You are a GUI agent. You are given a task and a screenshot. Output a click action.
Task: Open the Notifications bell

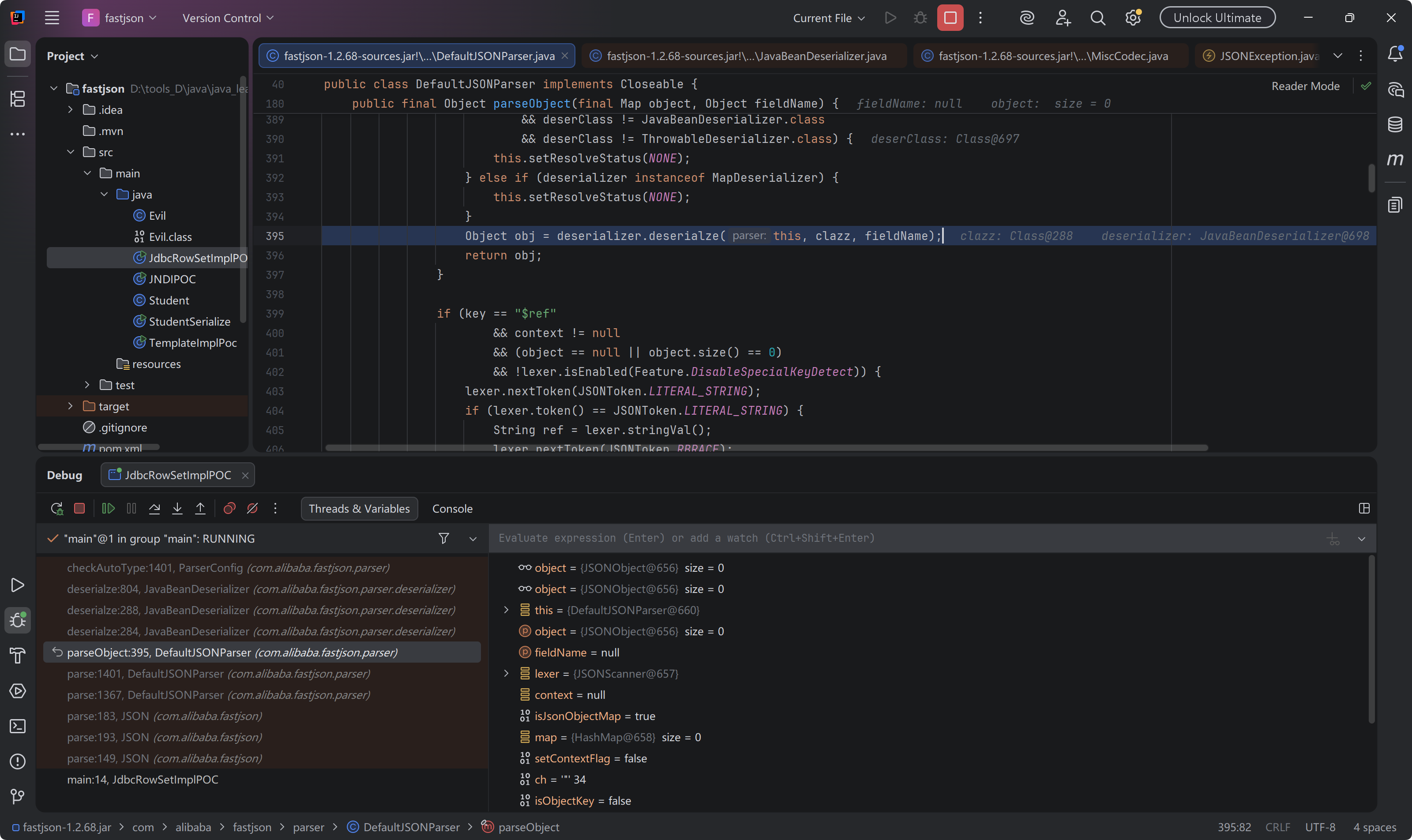click(1395, 54)
